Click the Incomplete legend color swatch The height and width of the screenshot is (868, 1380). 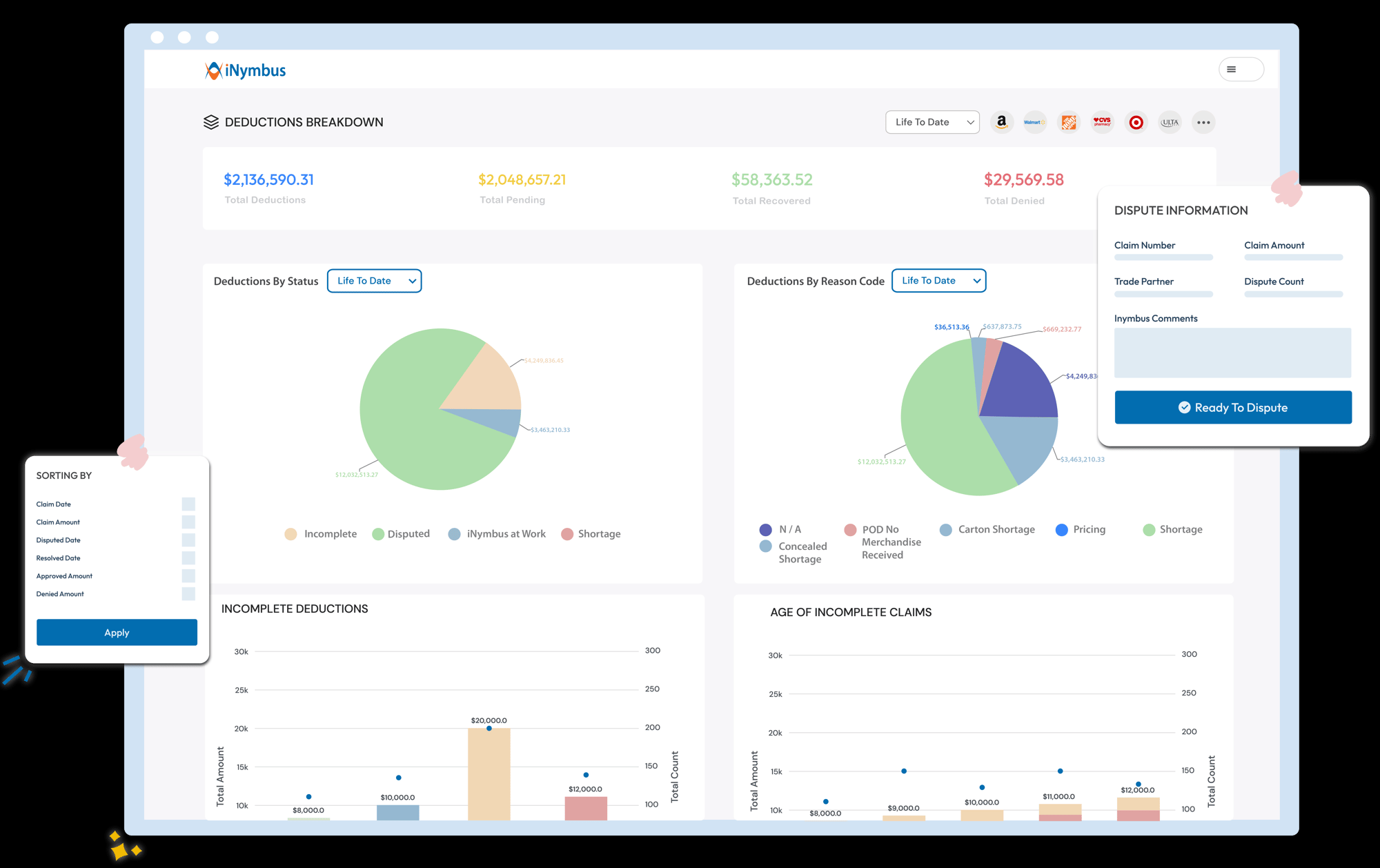[290, 534]
